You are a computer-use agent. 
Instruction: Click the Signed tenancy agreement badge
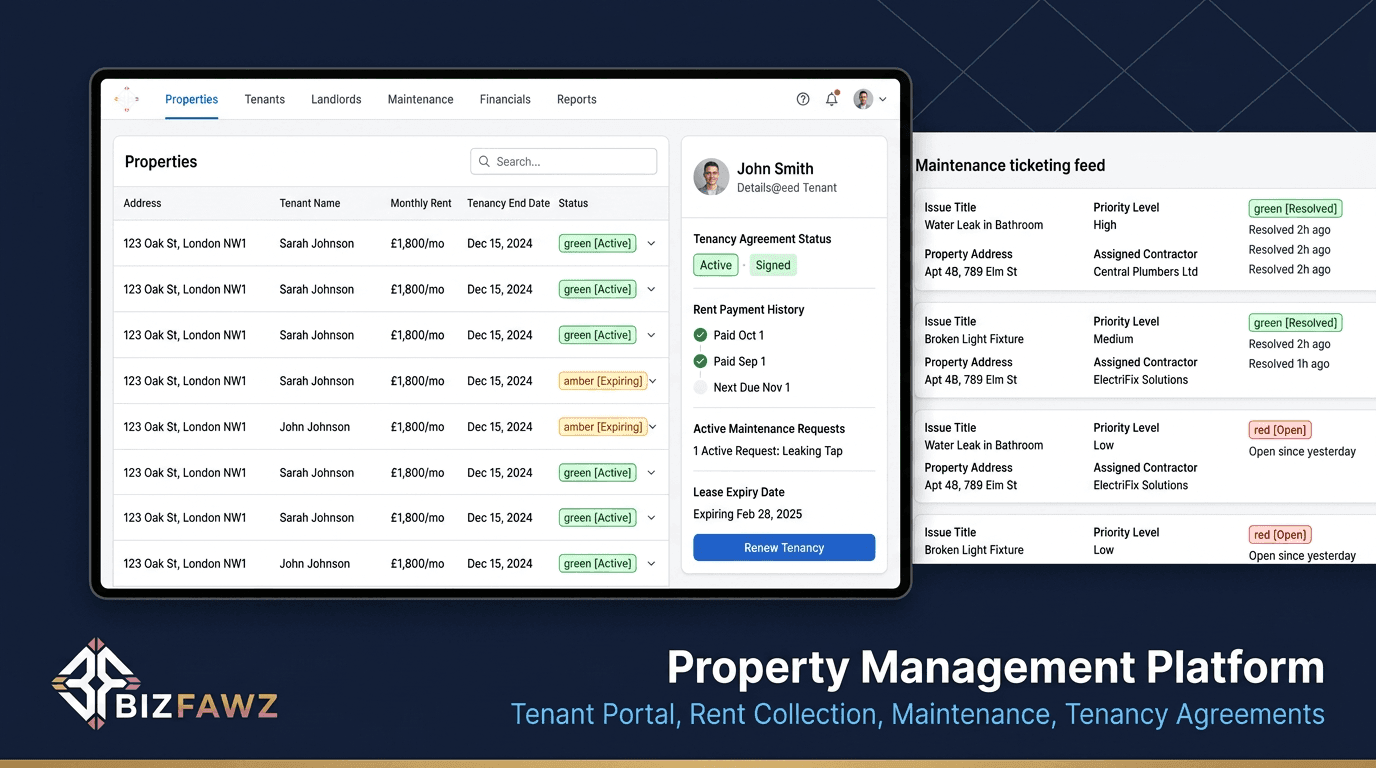tap(773, 265)
